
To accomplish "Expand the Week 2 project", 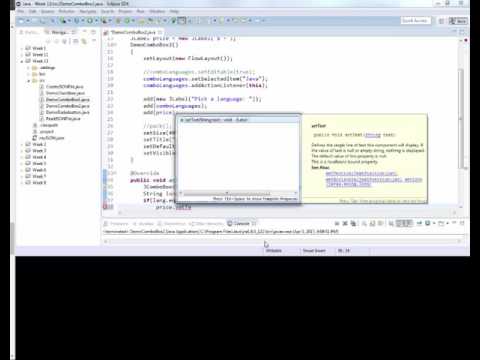I will point(22,144).
